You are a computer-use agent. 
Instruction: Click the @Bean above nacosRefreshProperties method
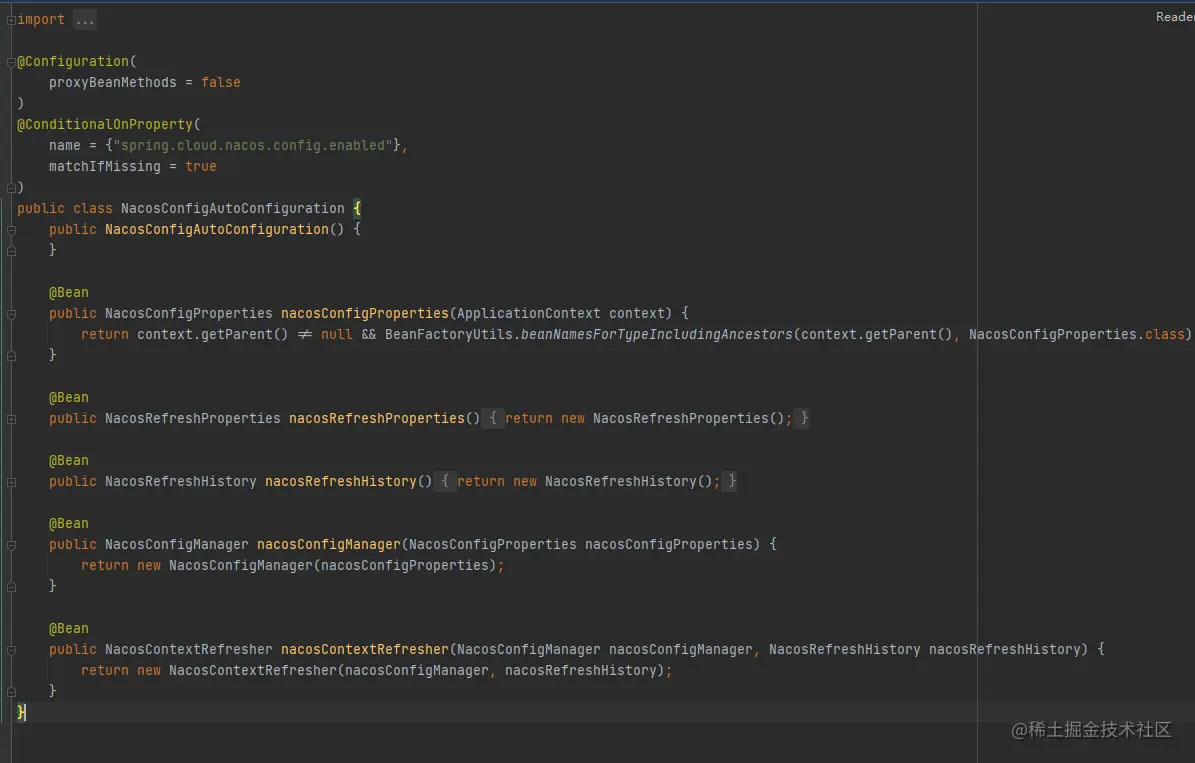click(x=69, y=398)
